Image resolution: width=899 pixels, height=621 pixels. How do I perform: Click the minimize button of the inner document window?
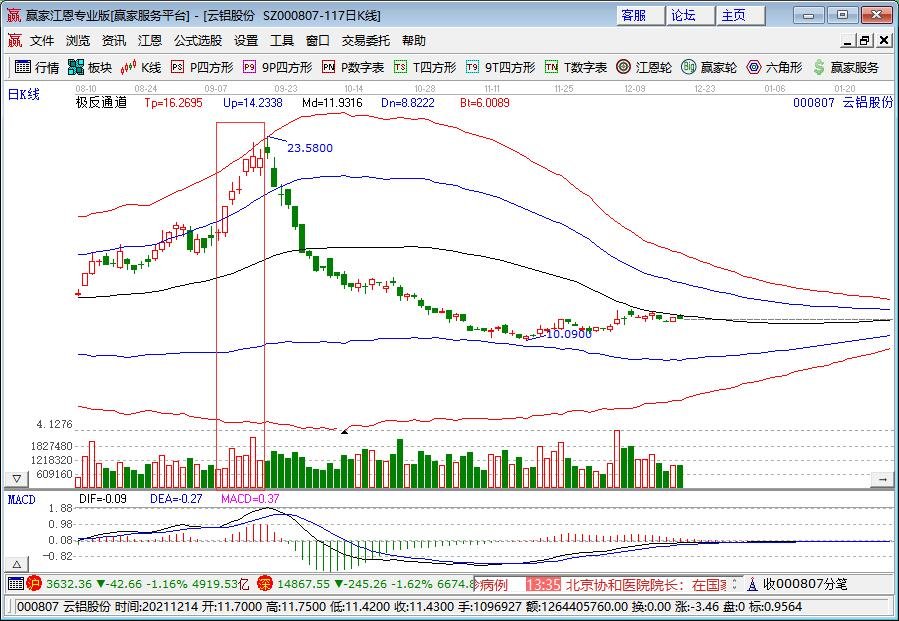[x=847, y=40]
